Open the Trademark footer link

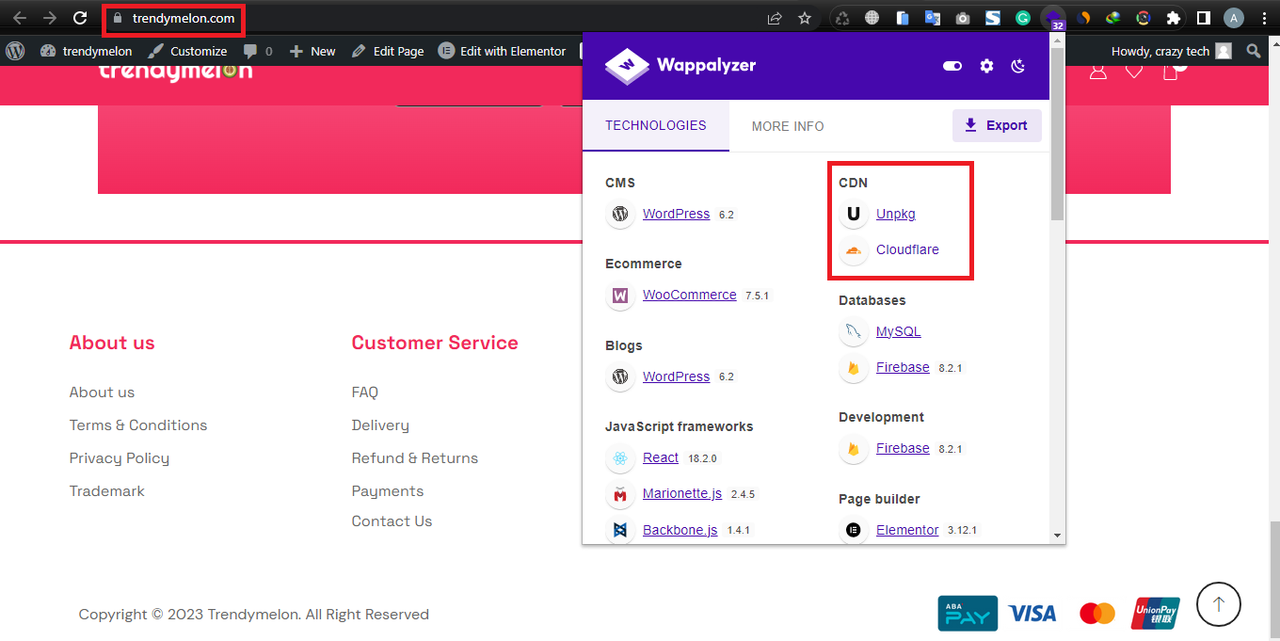click(107, 491)
